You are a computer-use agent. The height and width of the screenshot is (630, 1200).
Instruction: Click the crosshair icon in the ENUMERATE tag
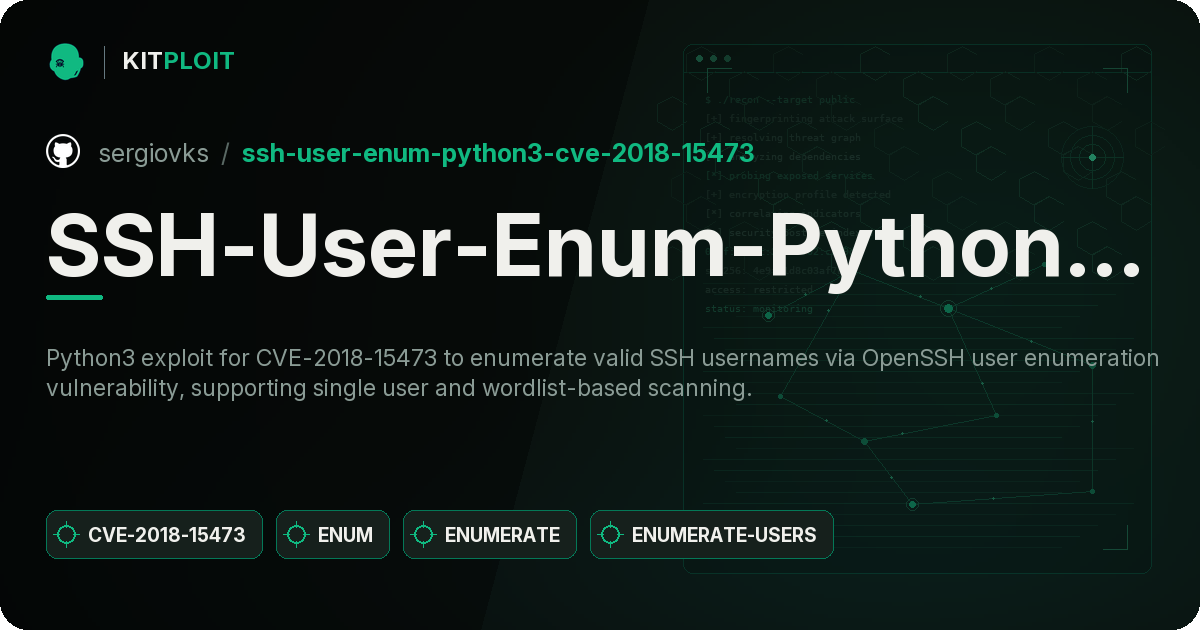click(x=423, y=535)
